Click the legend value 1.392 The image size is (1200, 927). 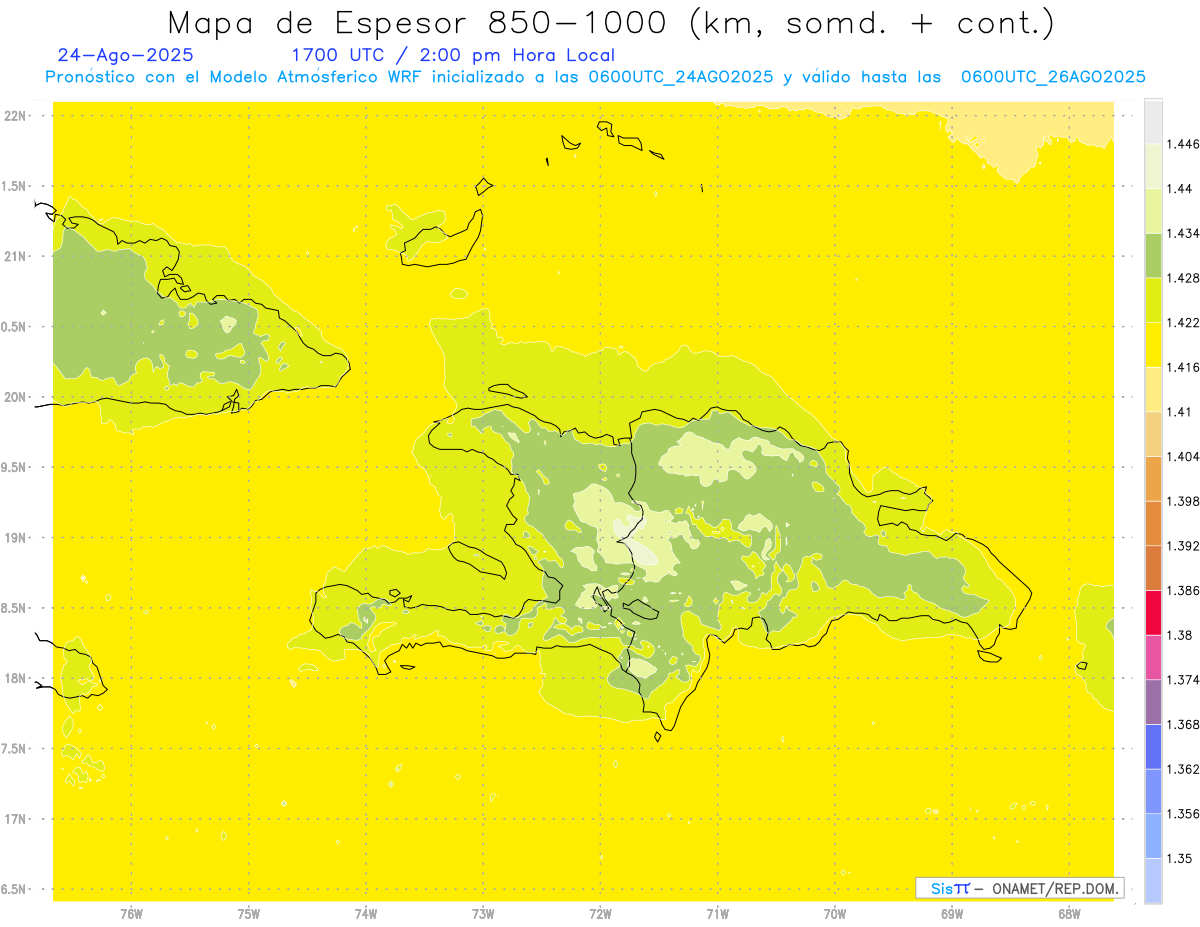pyautogui.click(x=1183, y=546)
